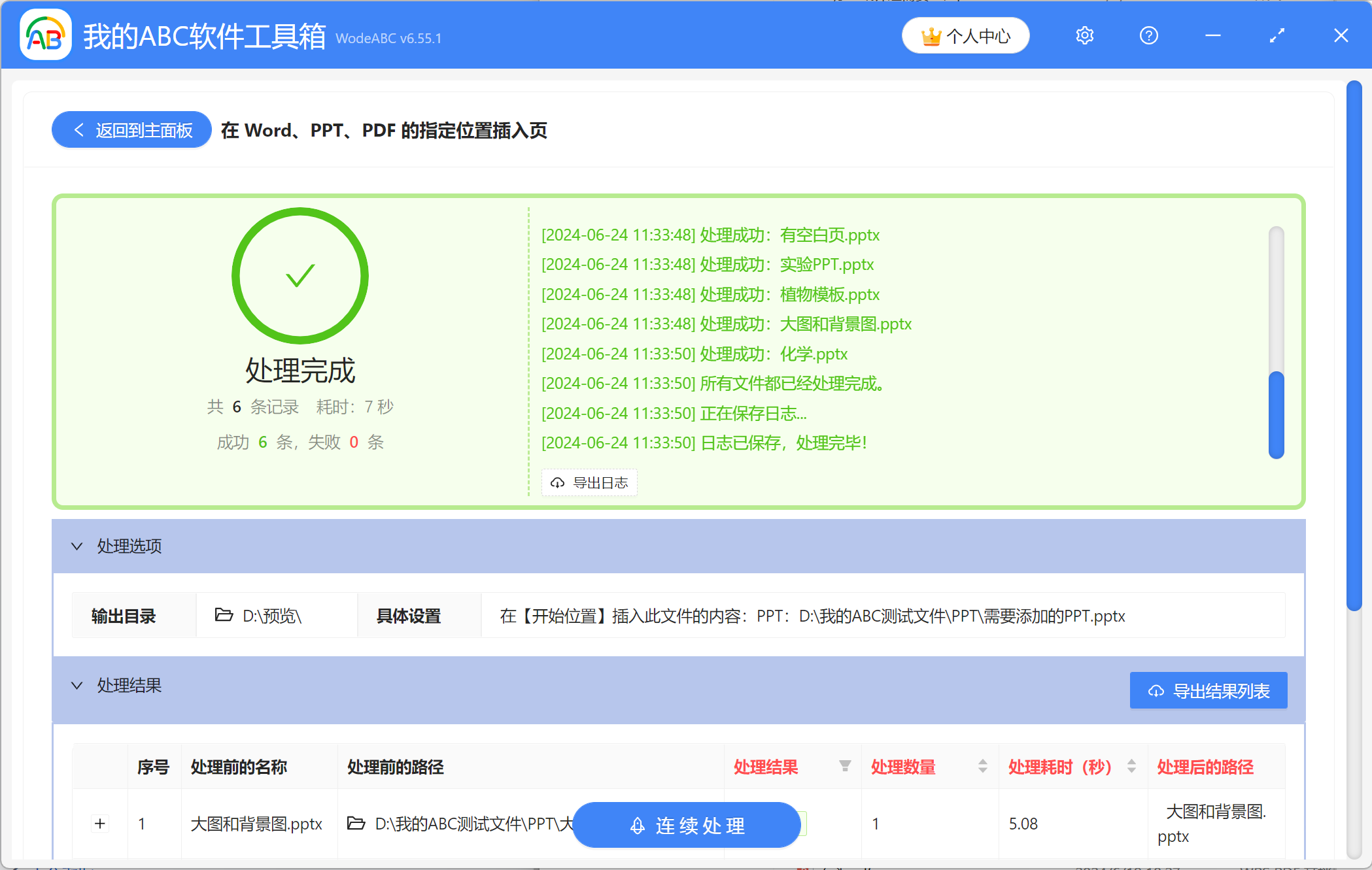Click the green success checkmark circle
The height and width of the screenshot is (870, 1372).
300,276
